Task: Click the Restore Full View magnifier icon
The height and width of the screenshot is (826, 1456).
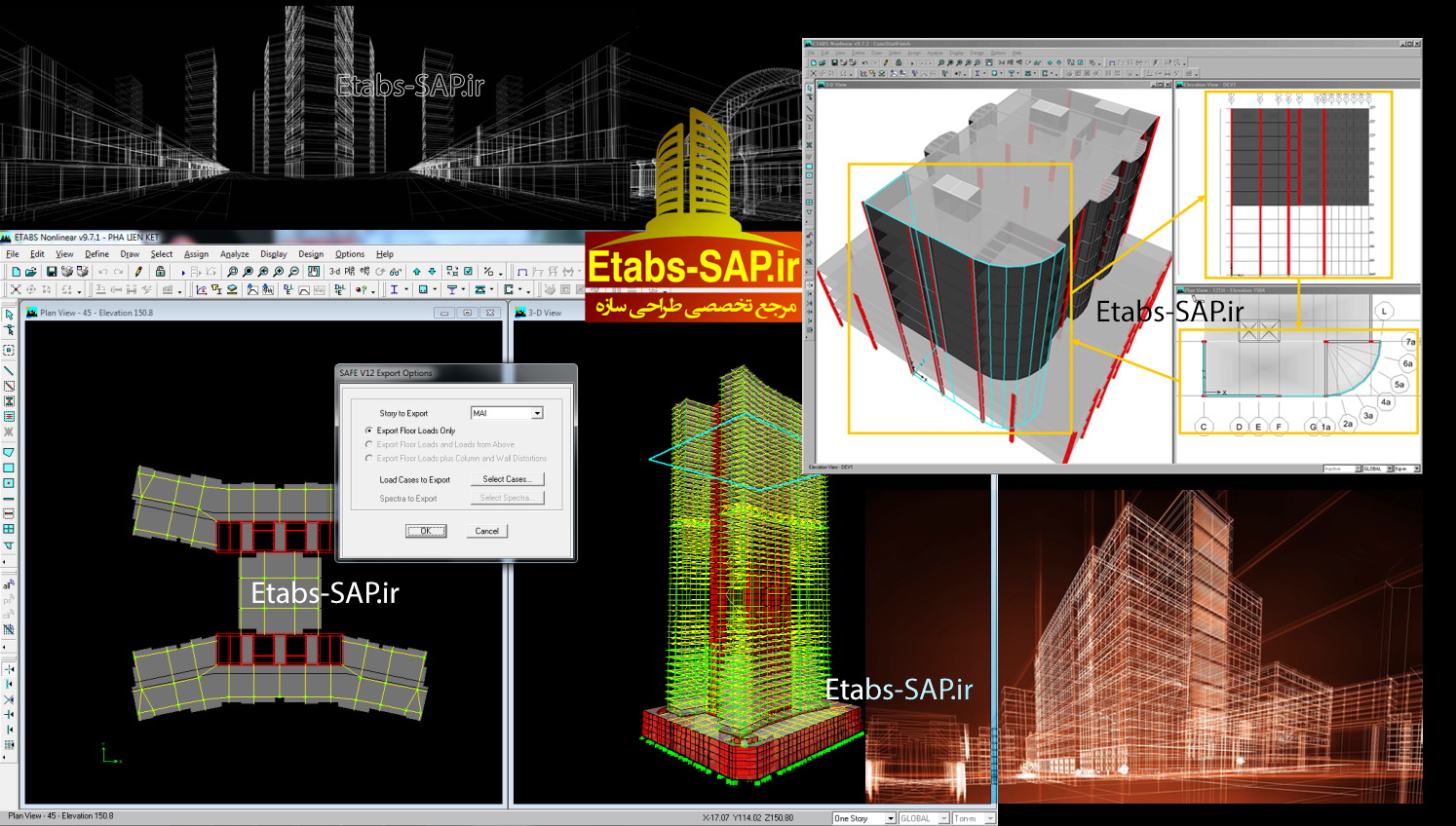Action: [x=248, y=272]
